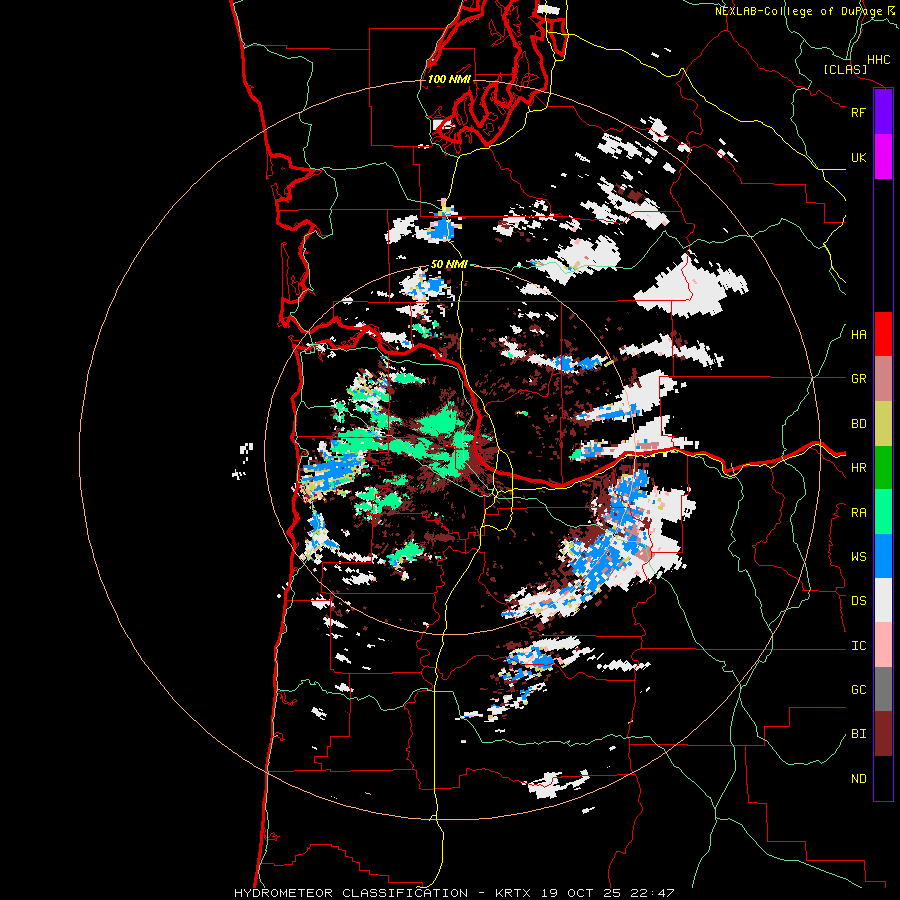Select the GR legend color block
Image resolution: width=900 pixels, height=900 pixels.
click(x=883, y=379)
